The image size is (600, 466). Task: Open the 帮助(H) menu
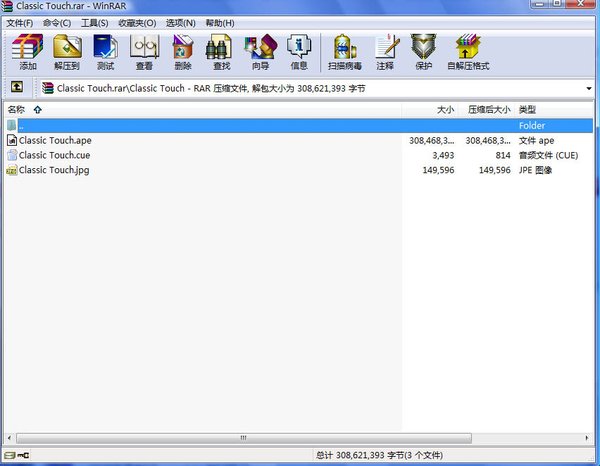click(x=220, y=23)
